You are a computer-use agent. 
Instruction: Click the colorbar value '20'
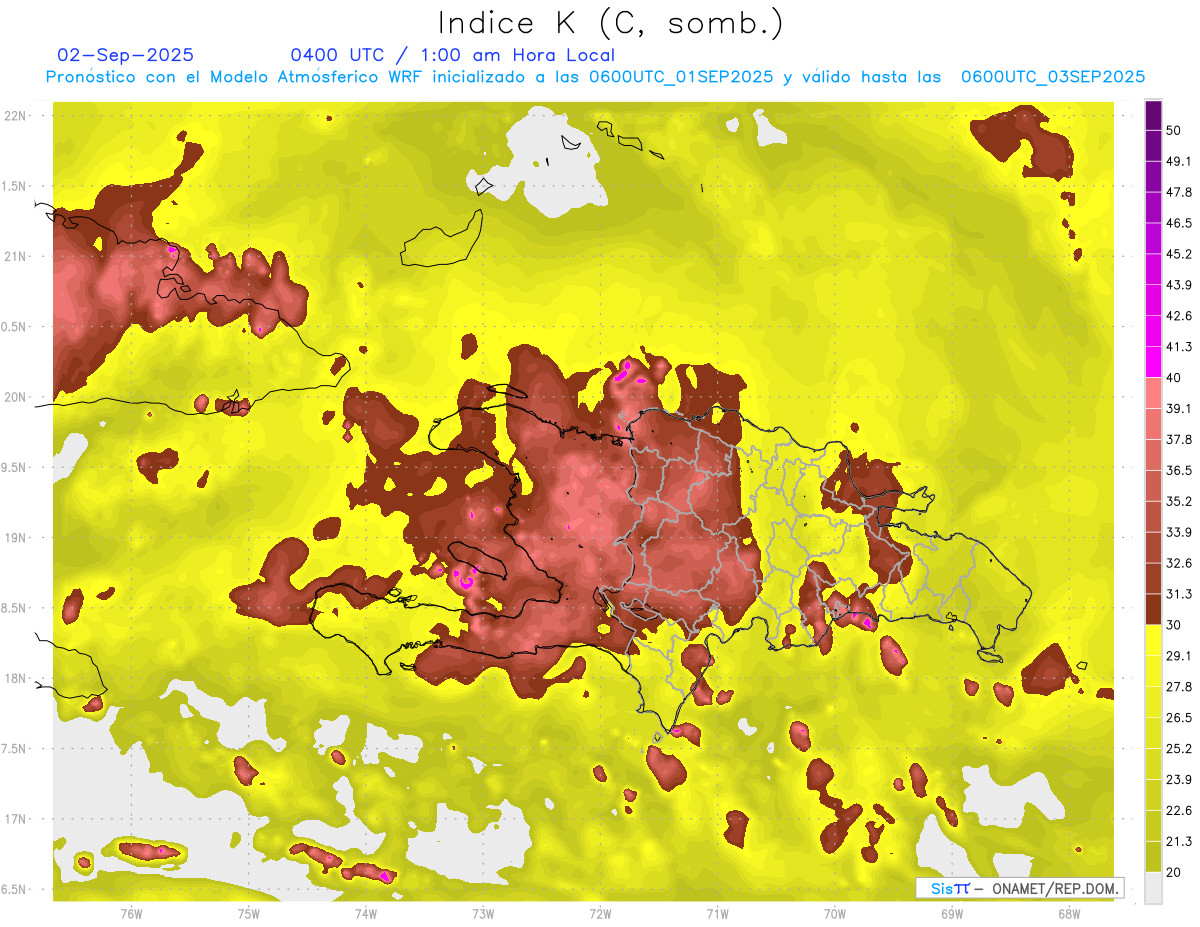click(1174, 872)
